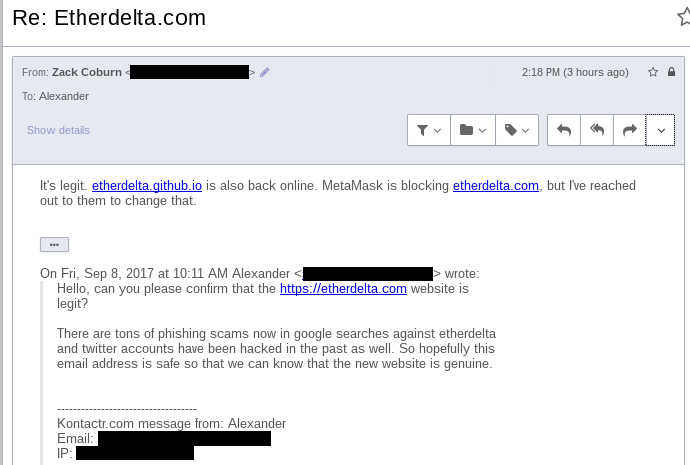This screenshot has height=465, width=690.
Task: Click the pencil icon beside Zack Coburn
Action: point(264,72)
